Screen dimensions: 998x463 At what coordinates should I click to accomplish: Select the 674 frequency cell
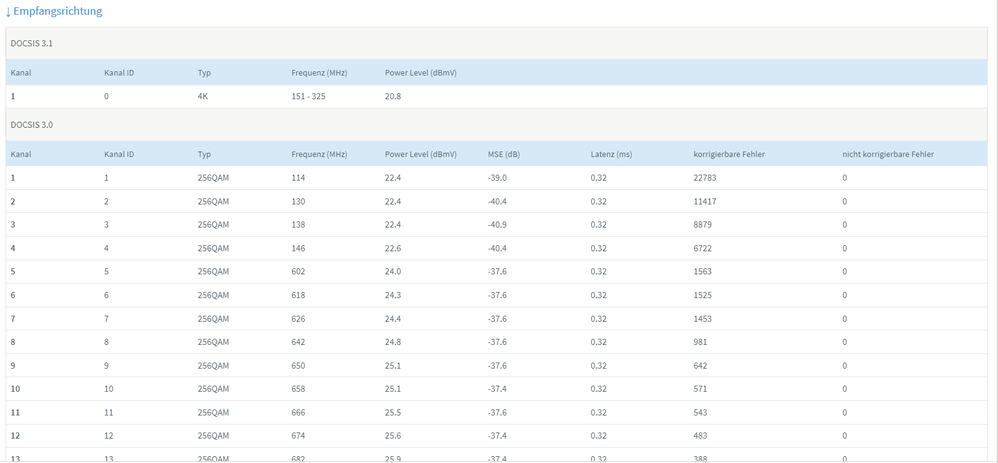coord(298,436)
